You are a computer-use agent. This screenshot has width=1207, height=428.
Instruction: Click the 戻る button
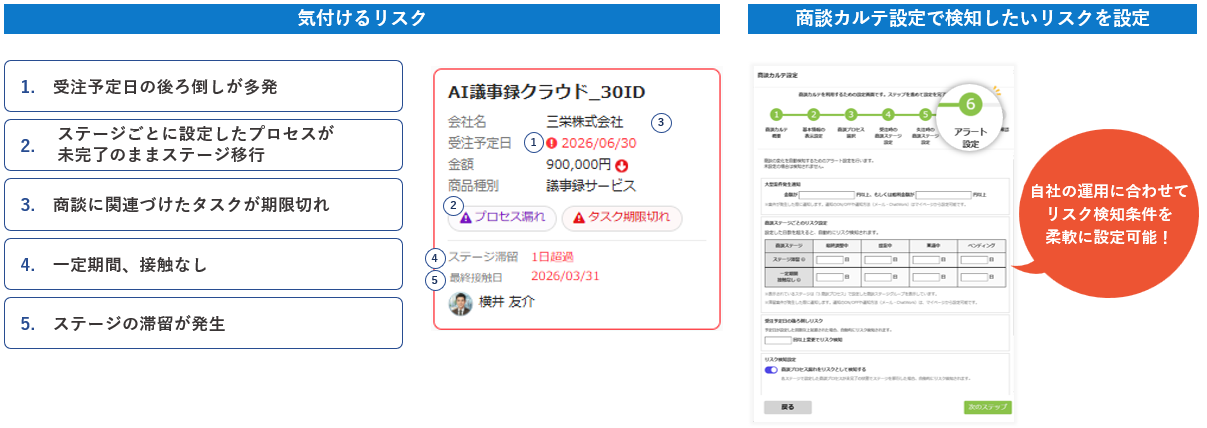pyautogui.click(x=787, y=407)
